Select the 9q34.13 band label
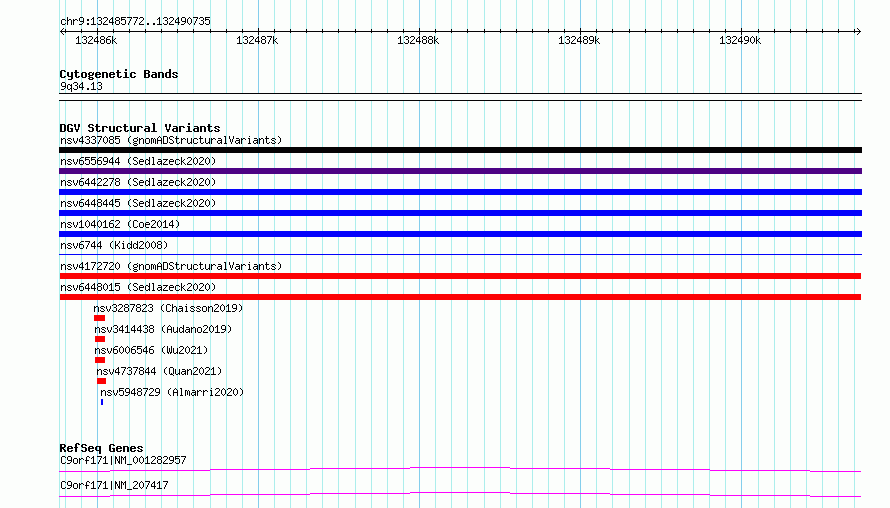Screen dimensions: 890x508 pos(81,86)
